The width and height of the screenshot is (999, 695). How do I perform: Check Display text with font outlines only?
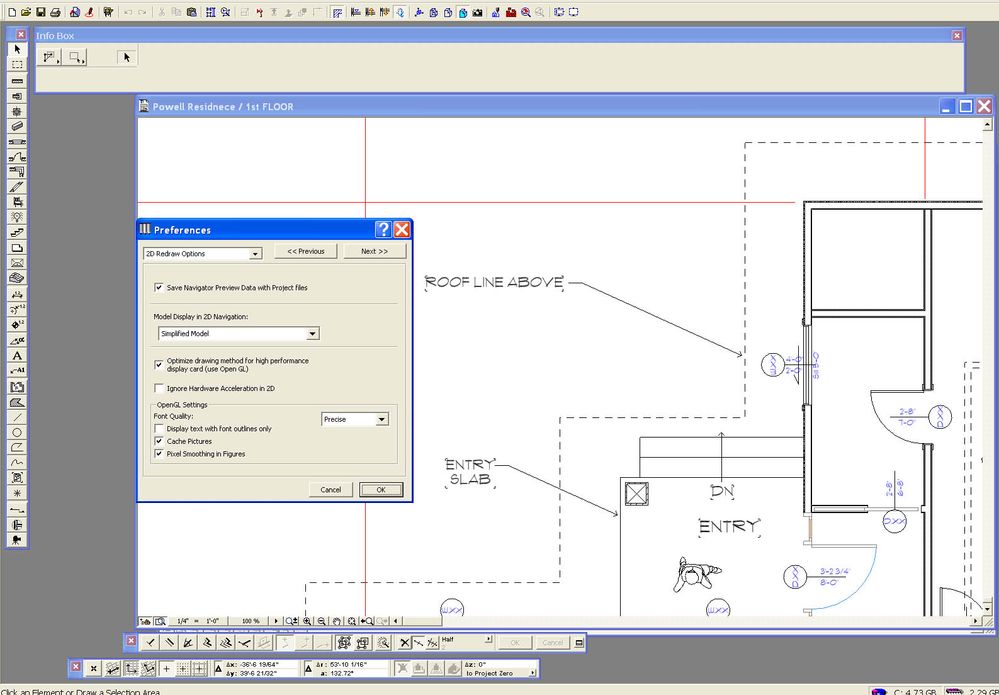[x=159, y=428]
